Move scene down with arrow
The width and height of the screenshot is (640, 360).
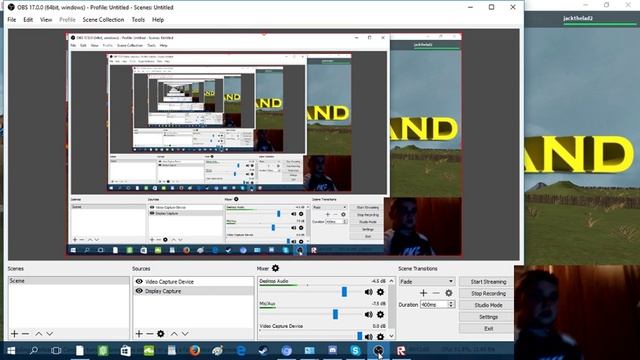coord(49,334)
